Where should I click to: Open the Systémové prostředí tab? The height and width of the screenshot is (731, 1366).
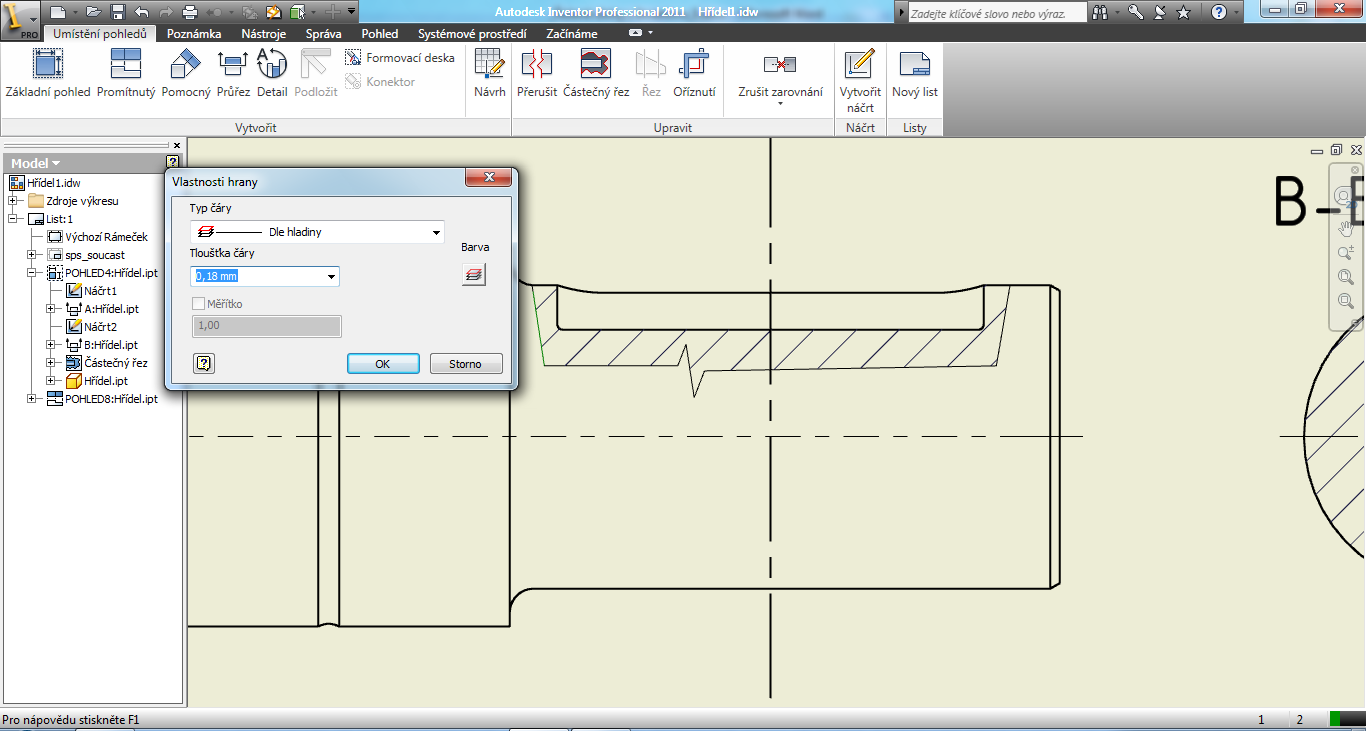(472, 33)
